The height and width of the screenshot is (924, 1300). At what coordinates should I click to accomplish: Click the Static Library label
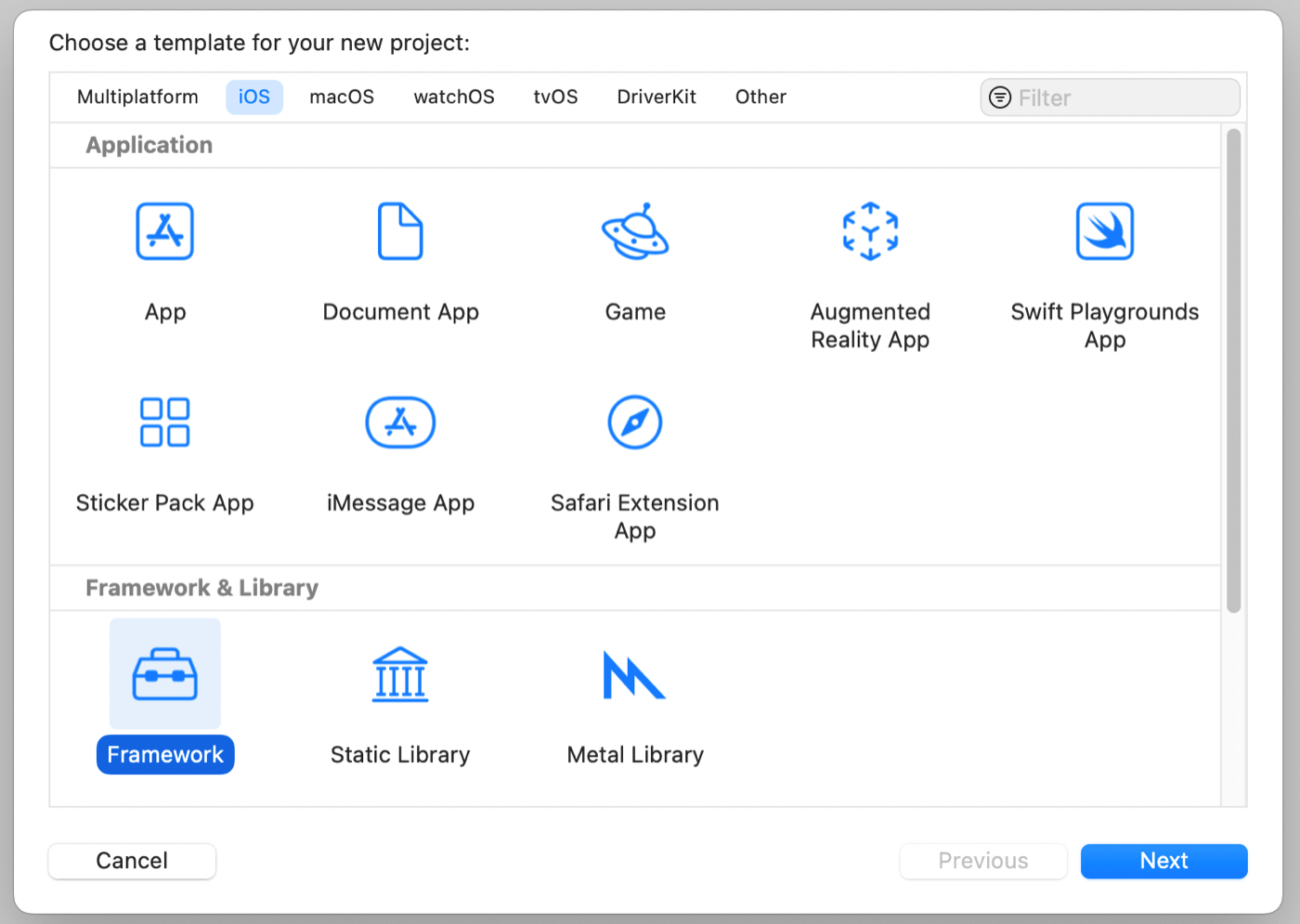(x=400, y=755)
